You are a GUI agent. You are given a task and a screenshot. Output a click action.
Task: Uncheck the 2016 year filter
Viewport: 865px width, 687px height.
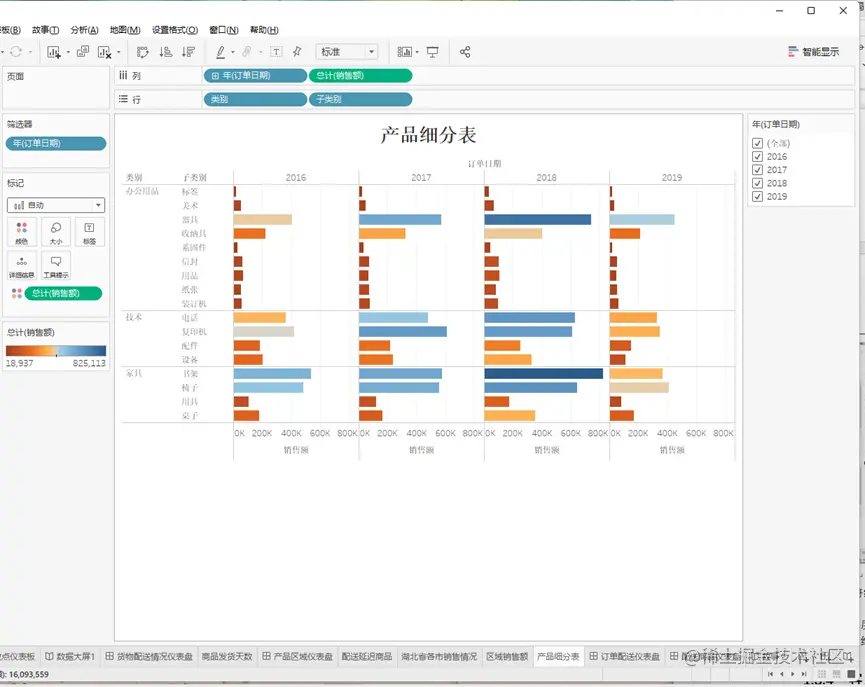point(757,156)
